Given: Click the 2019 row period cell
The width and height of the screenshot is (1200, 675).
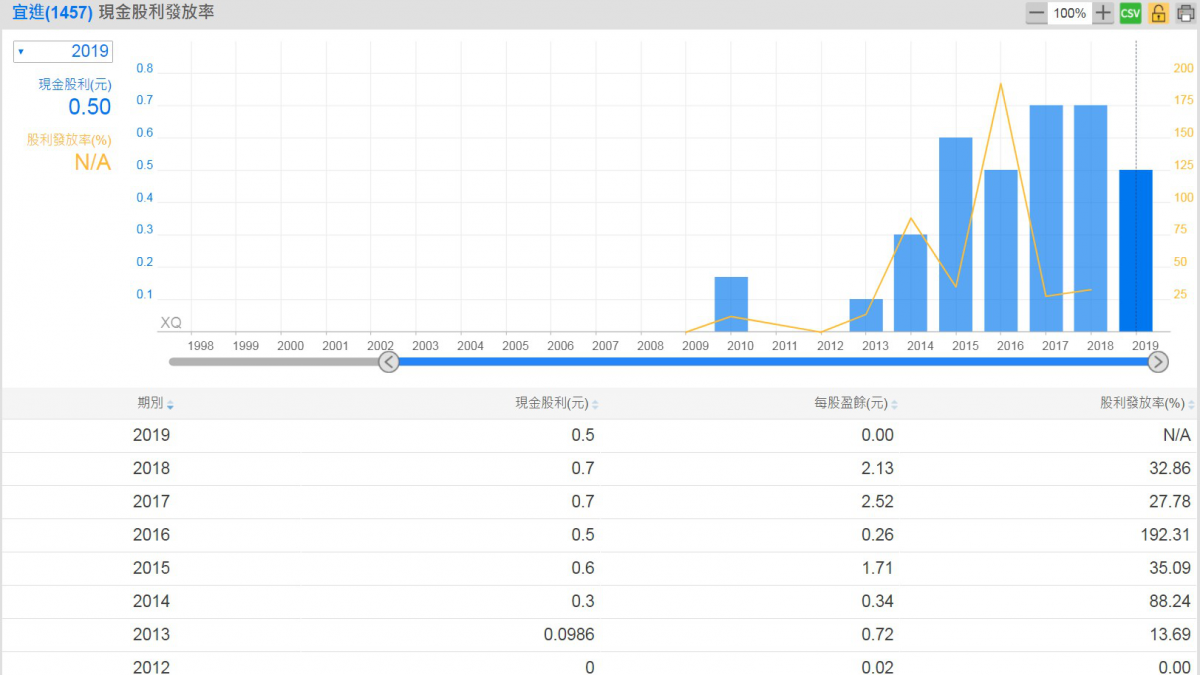Looking at the screenshot, I should 151,435.
